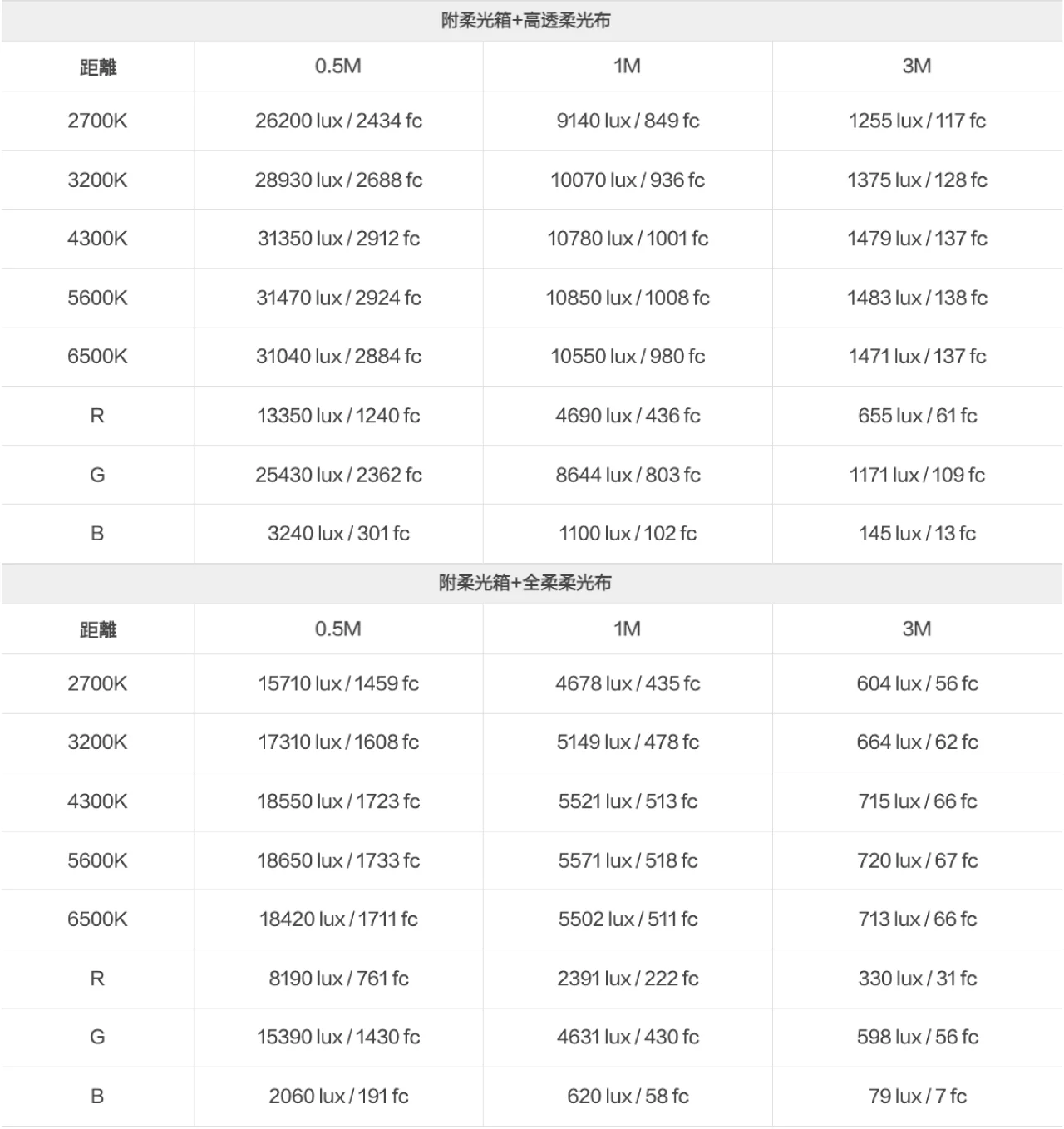The height and width of the screenshot is (1129, 1064).
Task: Click the 附柔光箱+全柔柔光布 section header
Action: 525,583
